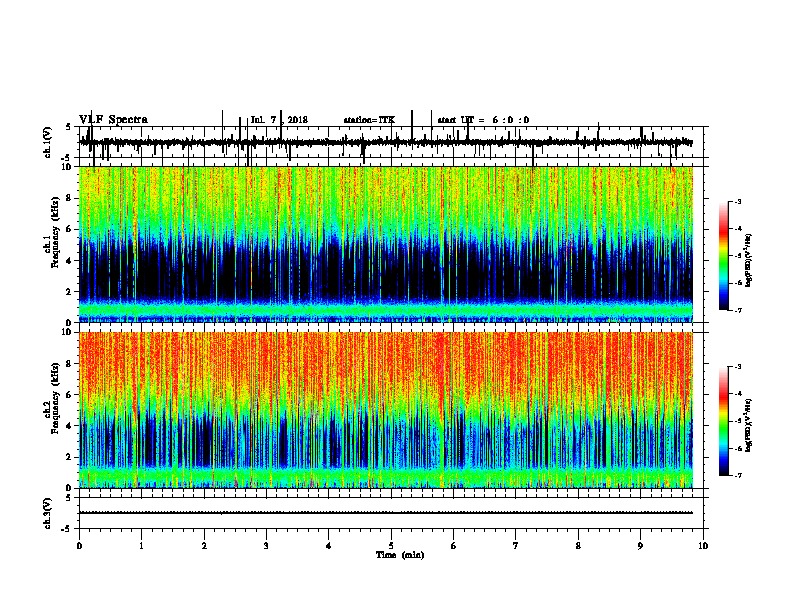
Task: Click the time axis tick label "2"
Action: (x=204, y=546)
